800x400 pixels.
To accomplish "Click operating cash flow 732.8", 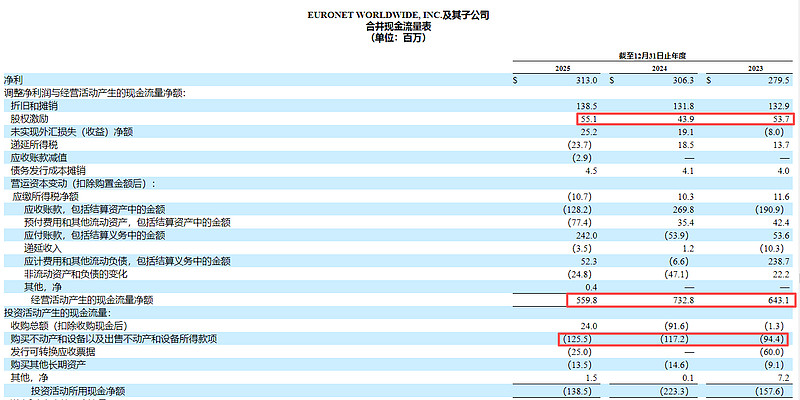I will coord(683,300).
